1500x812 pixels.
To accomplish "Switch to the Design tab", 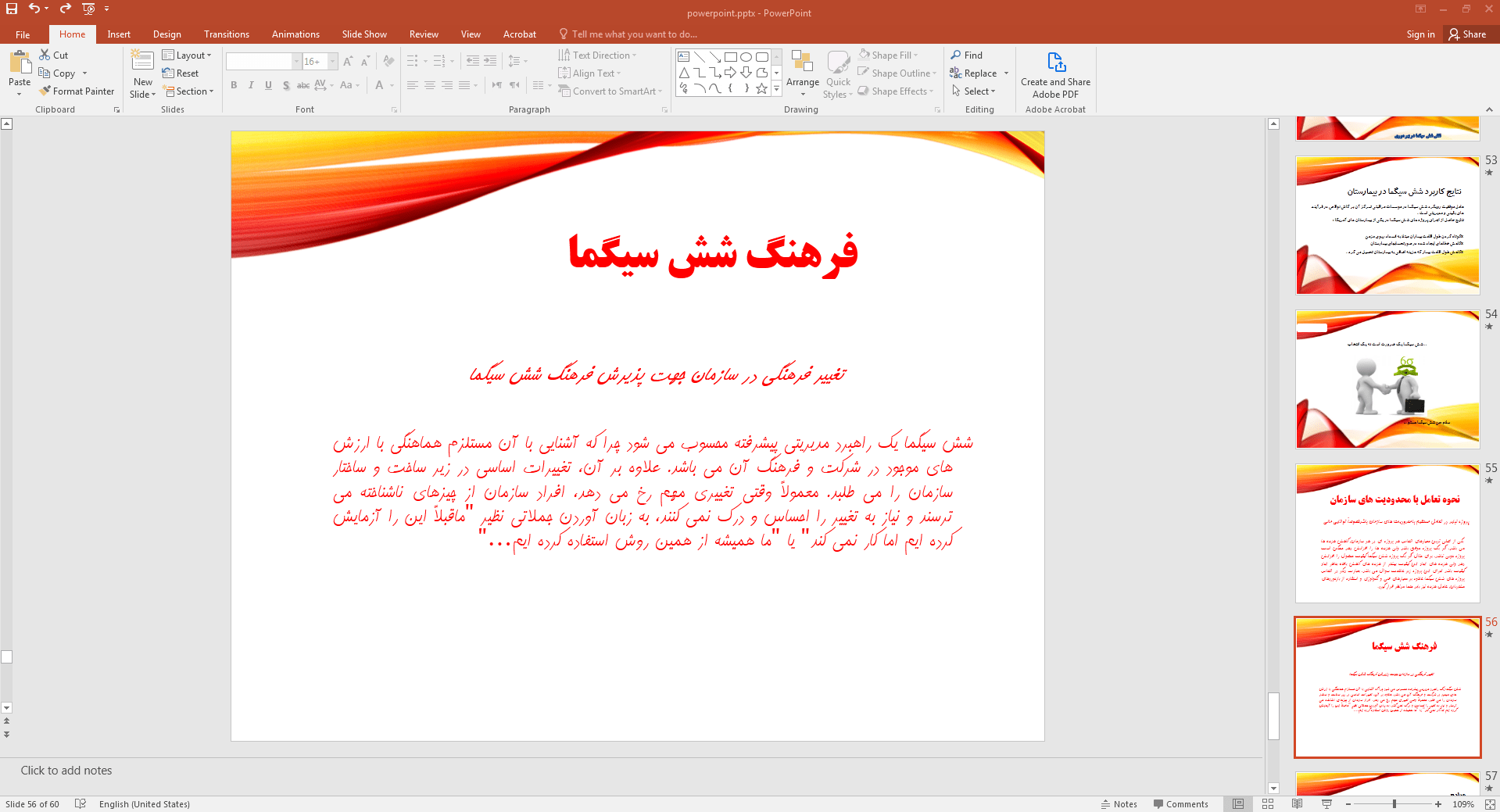I will (167, 34).
